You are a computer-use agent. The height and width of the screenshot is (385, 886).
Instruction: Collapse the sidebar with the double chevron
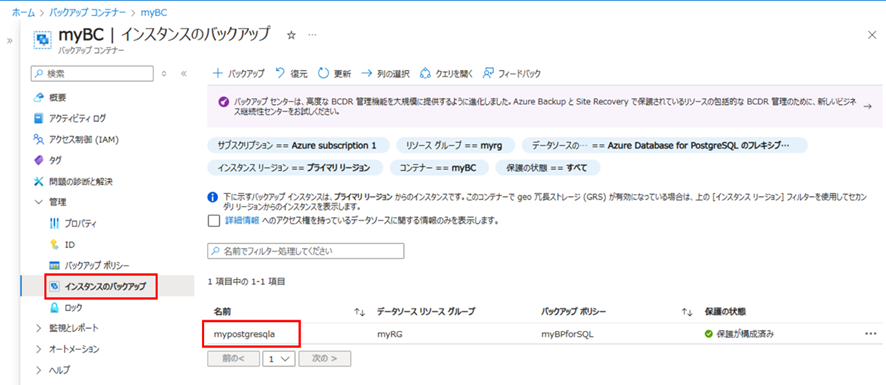pyautogui.click(x=183, y=73)
